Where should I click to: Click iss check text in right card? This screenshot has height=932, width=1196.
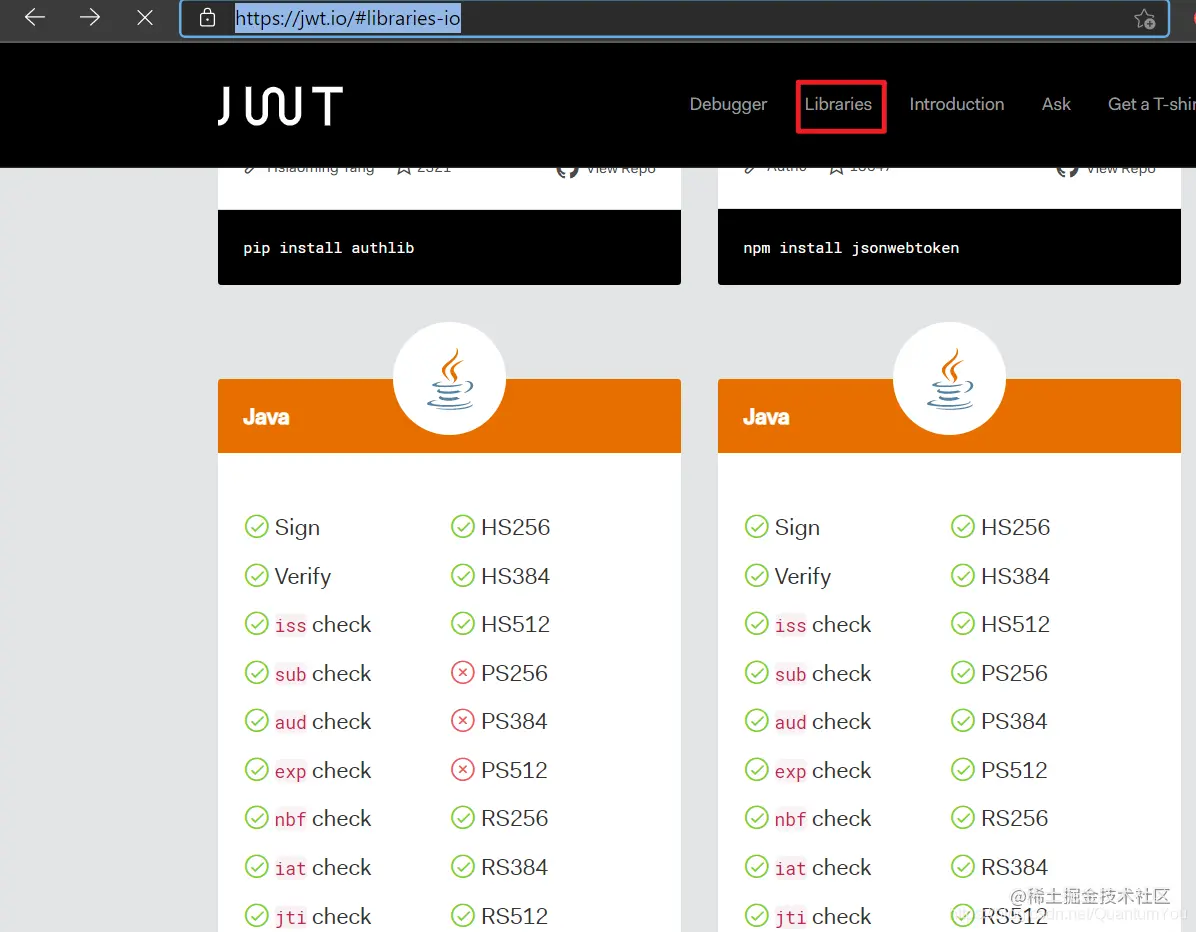[x=823, y=625]
